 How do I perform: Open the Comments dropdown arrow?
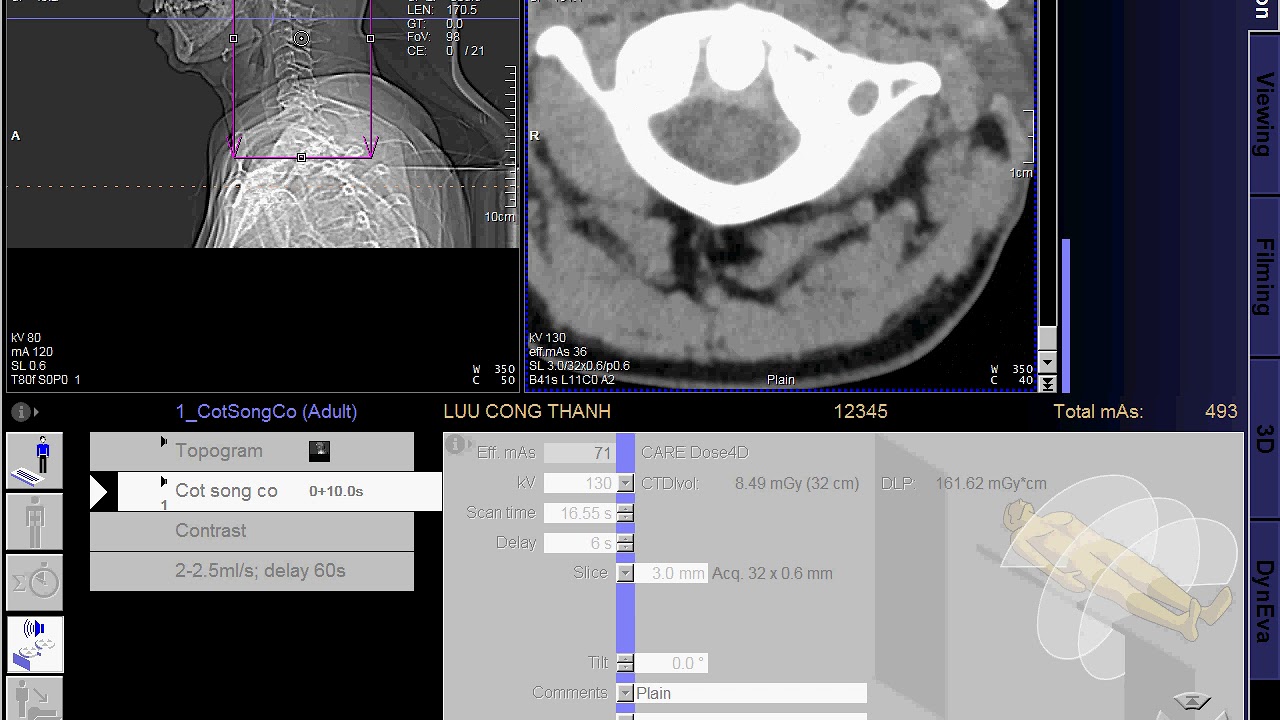click(625, 693)
